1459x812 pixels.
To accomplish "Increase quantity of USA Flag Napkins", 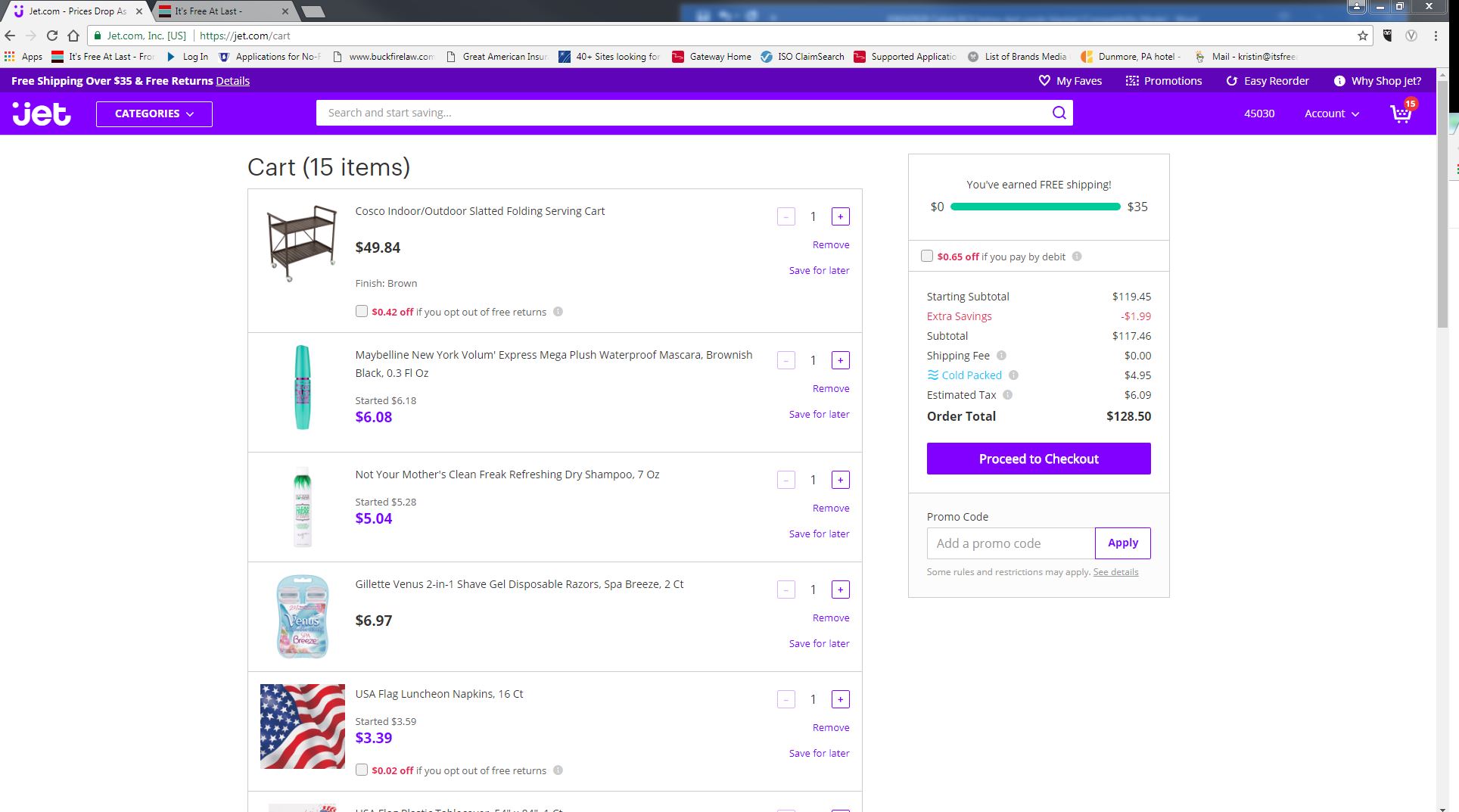I will (x=840, y=699).
